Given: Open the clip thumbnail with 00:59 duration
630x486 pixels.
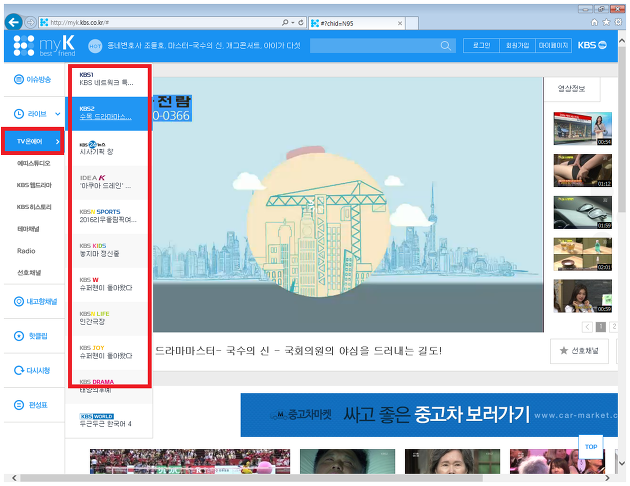Looking at the screenshot, I should tap(583, 296).
